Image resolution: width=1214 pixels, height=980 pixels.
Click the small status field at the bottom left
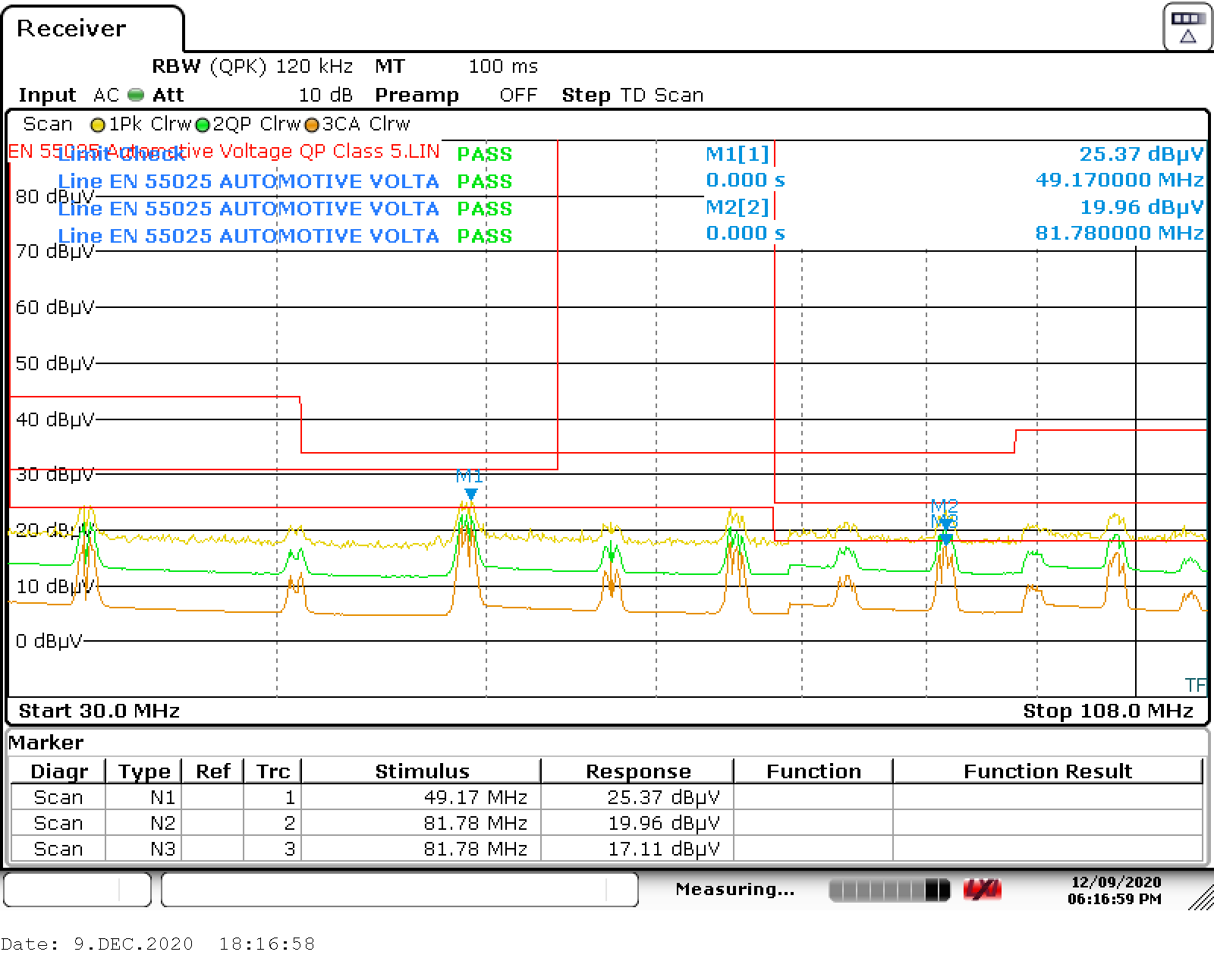point(77,890)
